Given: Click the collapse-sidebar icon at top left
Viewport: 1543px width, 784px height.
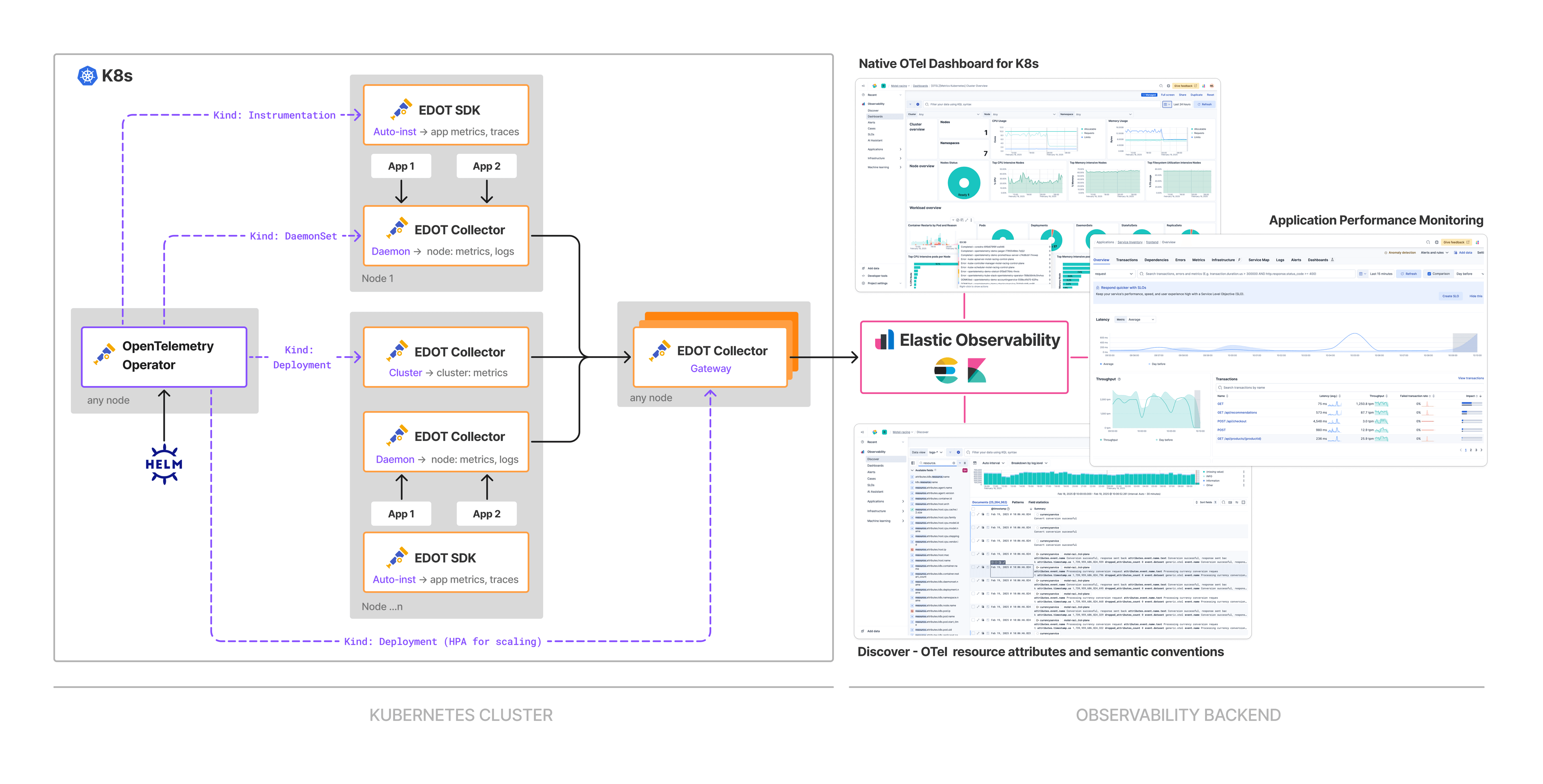Looking at the screenshot, I should [863, 86].
